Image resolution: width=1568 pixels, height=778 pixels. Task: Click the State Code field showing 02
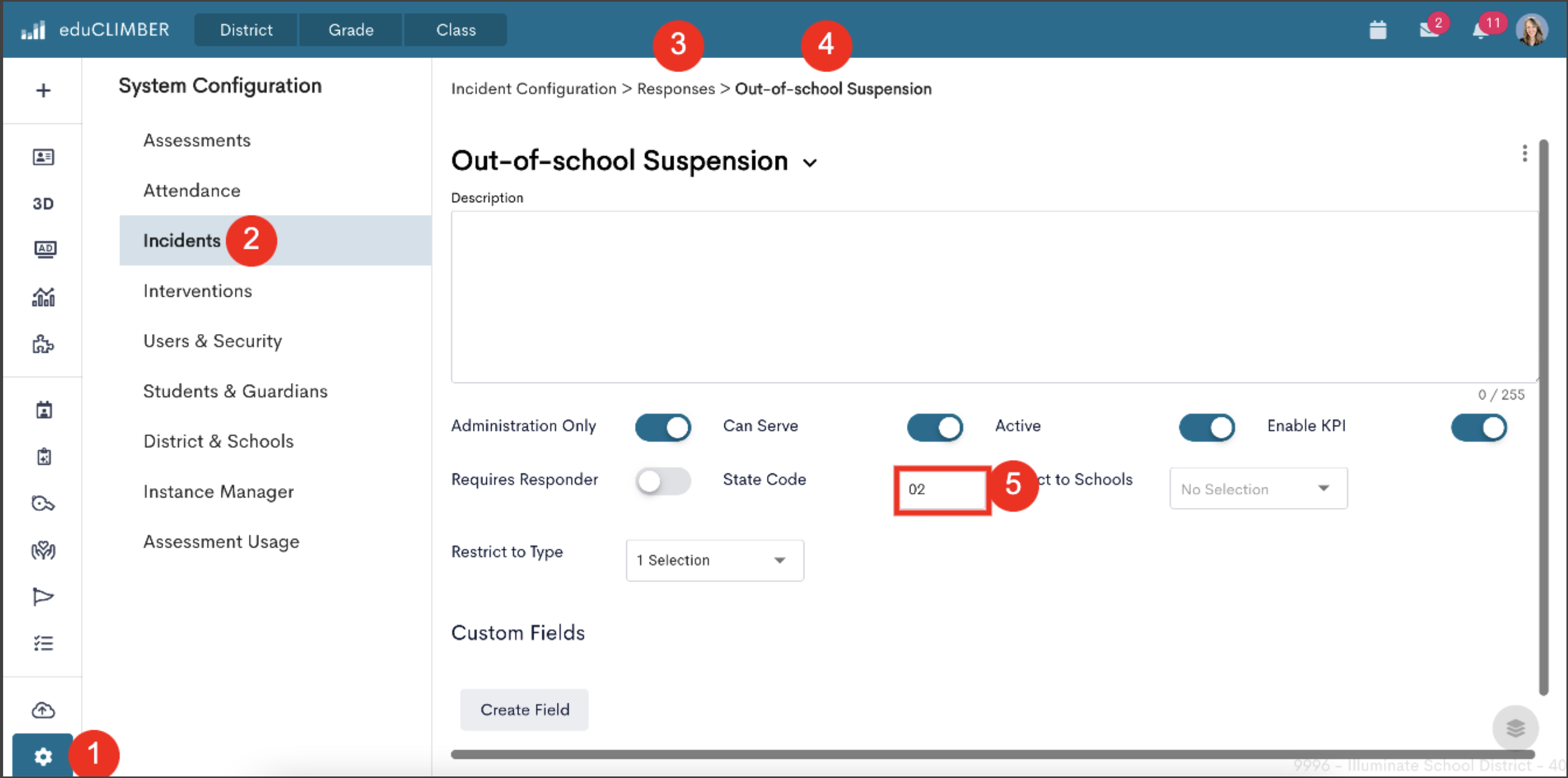[942, 490]
